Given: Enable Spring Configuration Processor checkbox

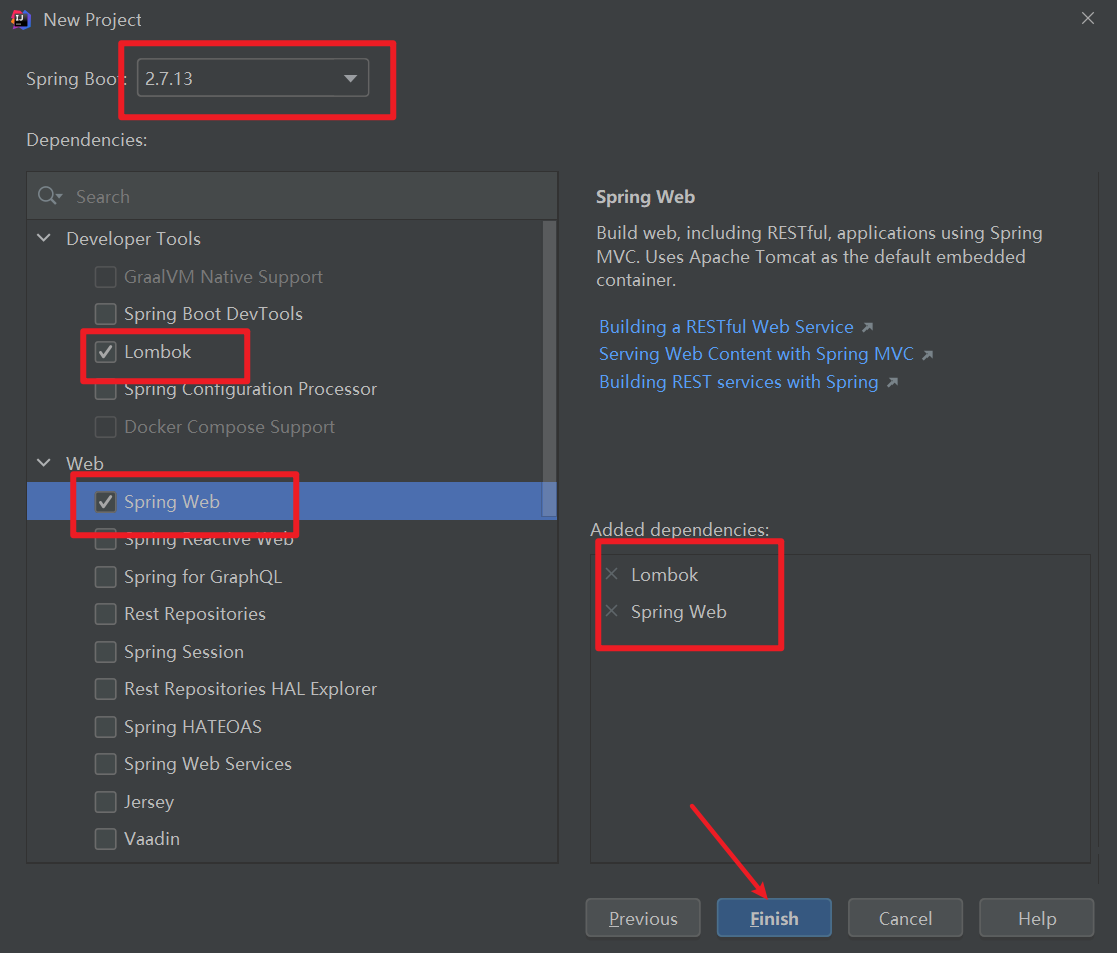Looking at the screenshot, I should click(105, 390).
